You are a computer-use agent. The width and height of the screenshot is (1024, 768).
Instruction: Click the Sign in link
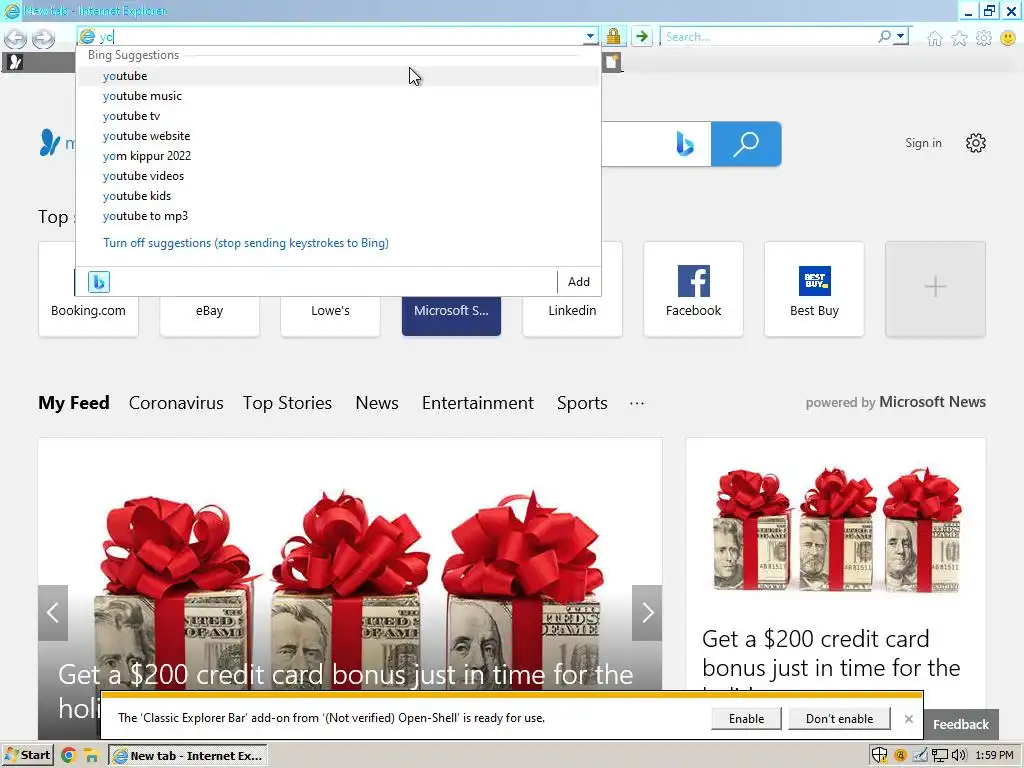[x=923, y=143]
